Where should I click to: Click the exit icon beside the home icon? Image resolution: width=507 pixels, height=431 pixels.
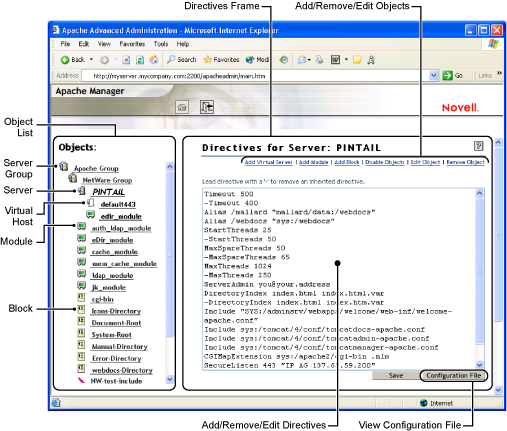pyautogui.click(x=207, y=107)
